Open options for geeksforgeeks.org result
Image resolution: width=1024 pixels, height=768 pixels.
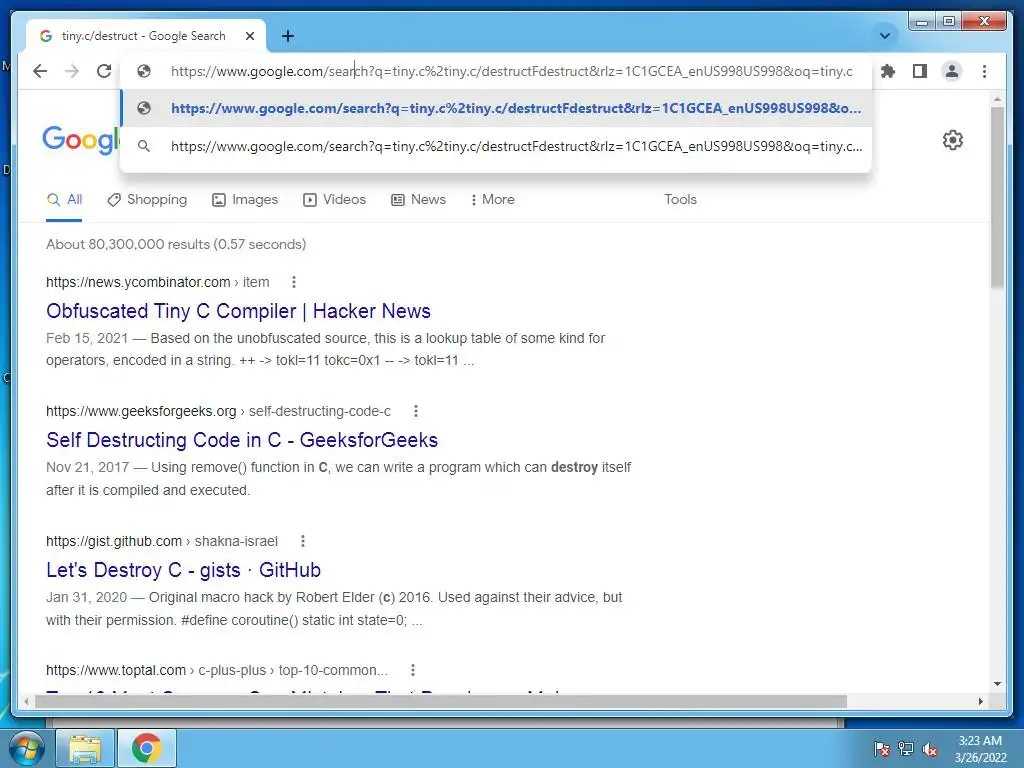(x=415, y=411)
